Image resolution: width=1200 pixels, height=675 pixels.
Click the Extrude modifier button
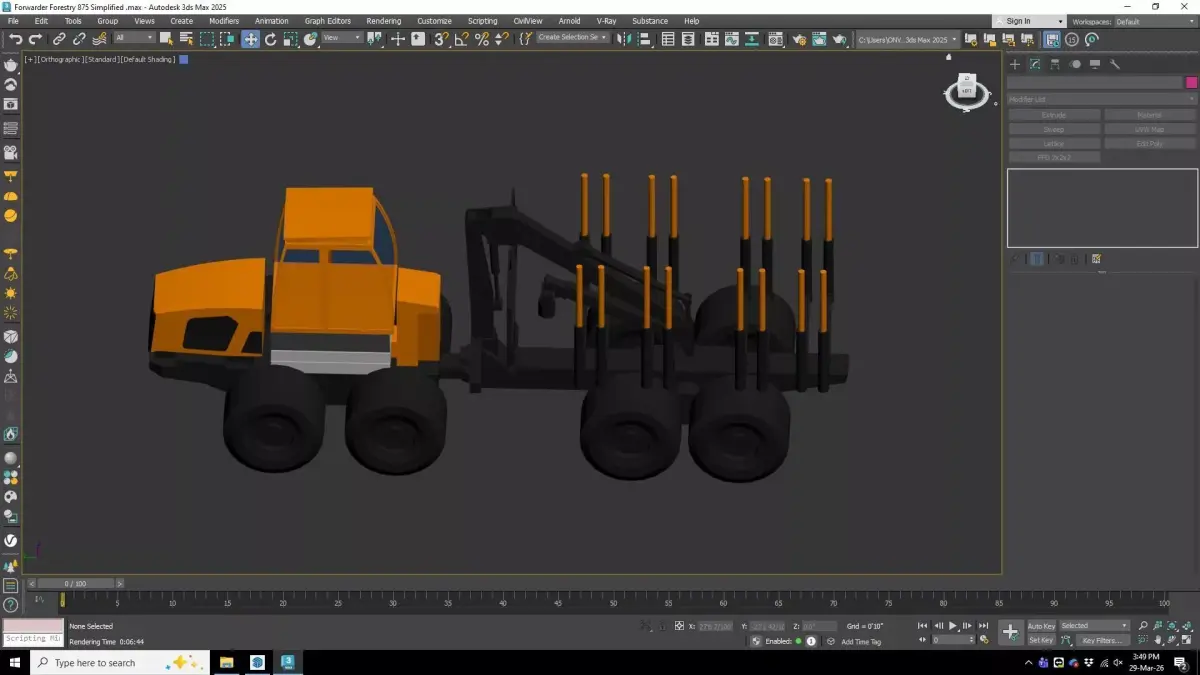click(1054, 115)
